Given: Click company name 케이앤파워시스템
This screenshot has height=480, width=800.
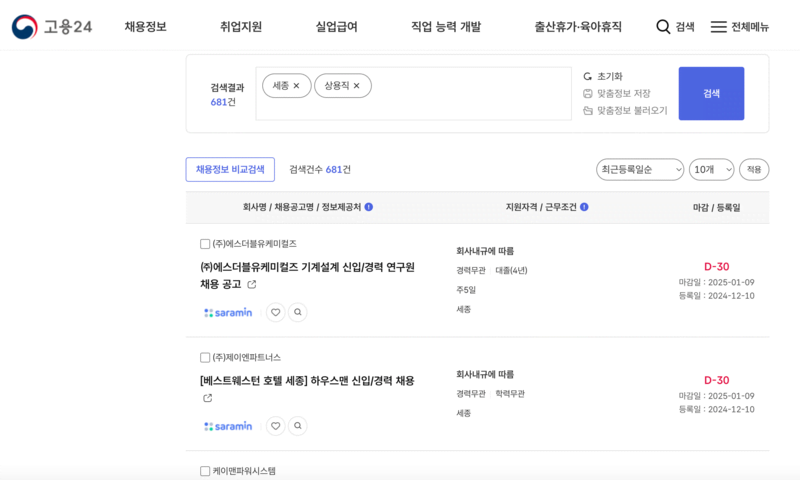Looking at the screenshot, I should tap(244, 471).
